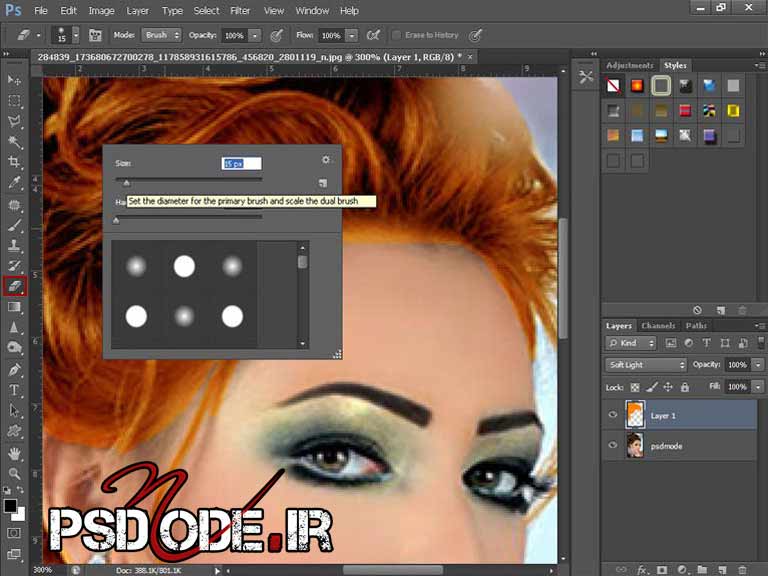Screen dimensions: 768x576
Task: Select the Brush tool in toolbox
Action: (x=14, y=225)
